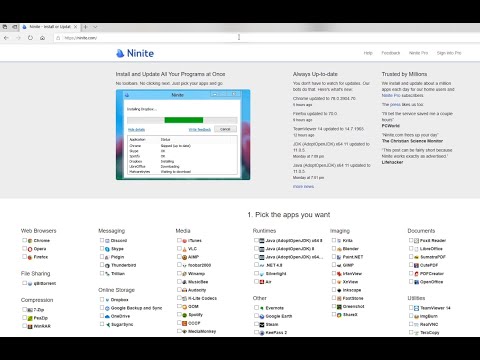Open the press link in Trusted section
The image size is (480, 360).
(395, 105)
